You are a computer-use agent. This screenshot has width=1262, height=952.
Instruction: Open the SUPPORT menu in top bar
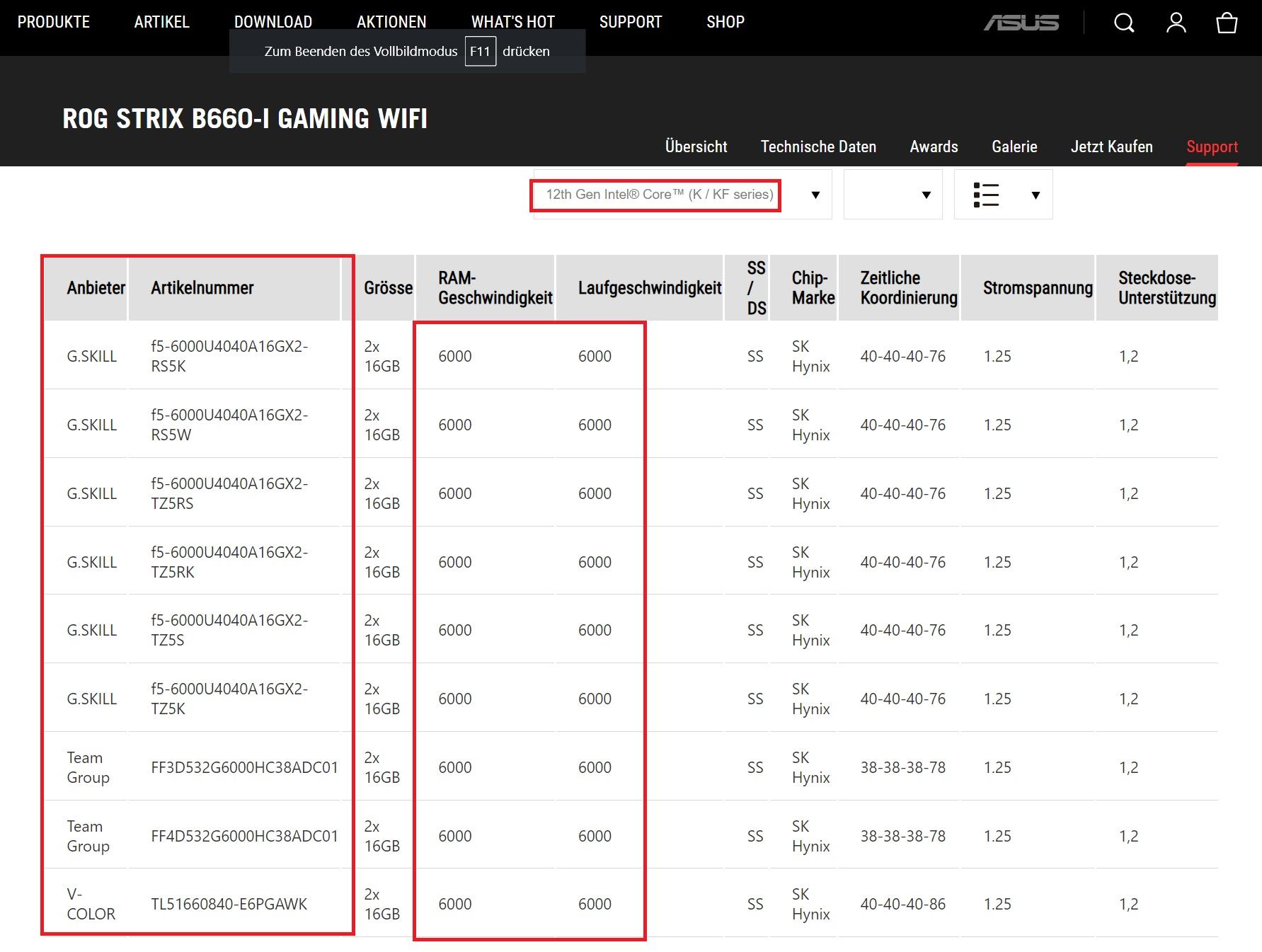(x=631, y=22)
